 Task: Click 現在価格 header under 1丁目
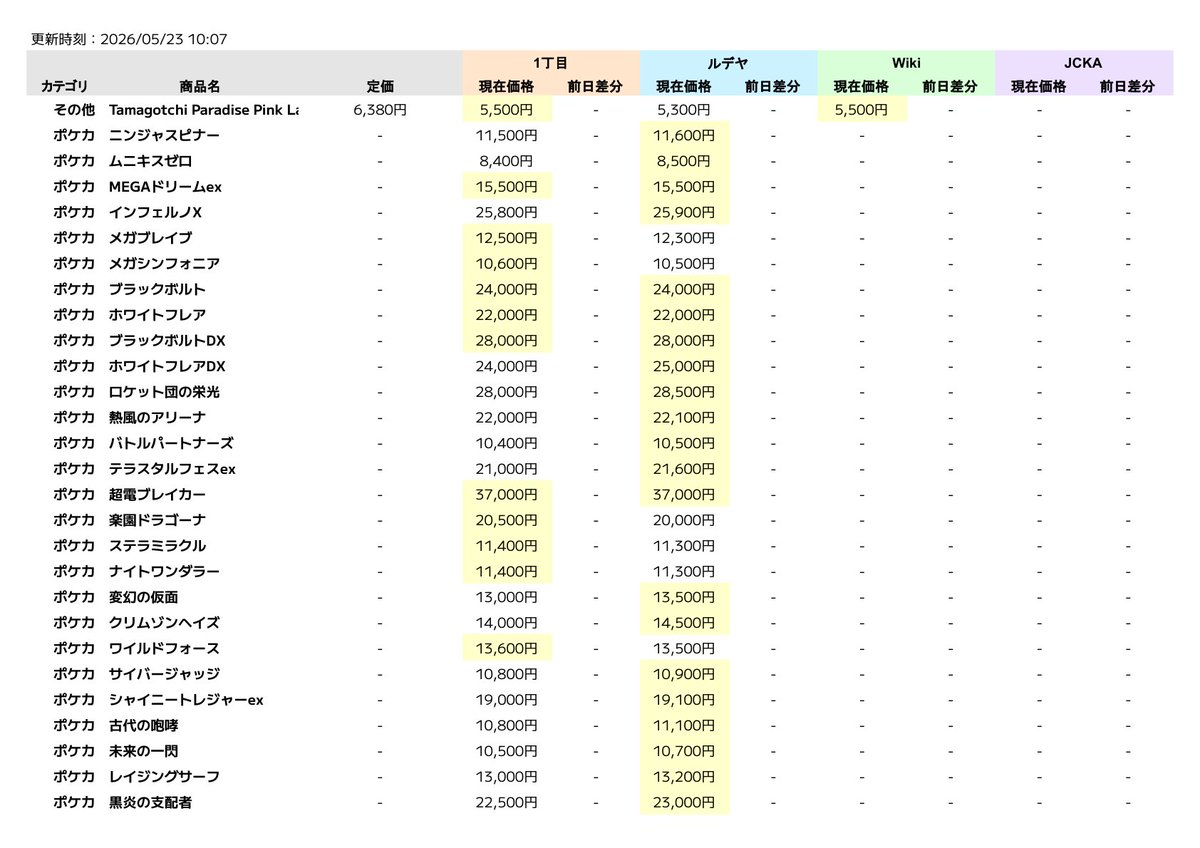pos(507,87)
